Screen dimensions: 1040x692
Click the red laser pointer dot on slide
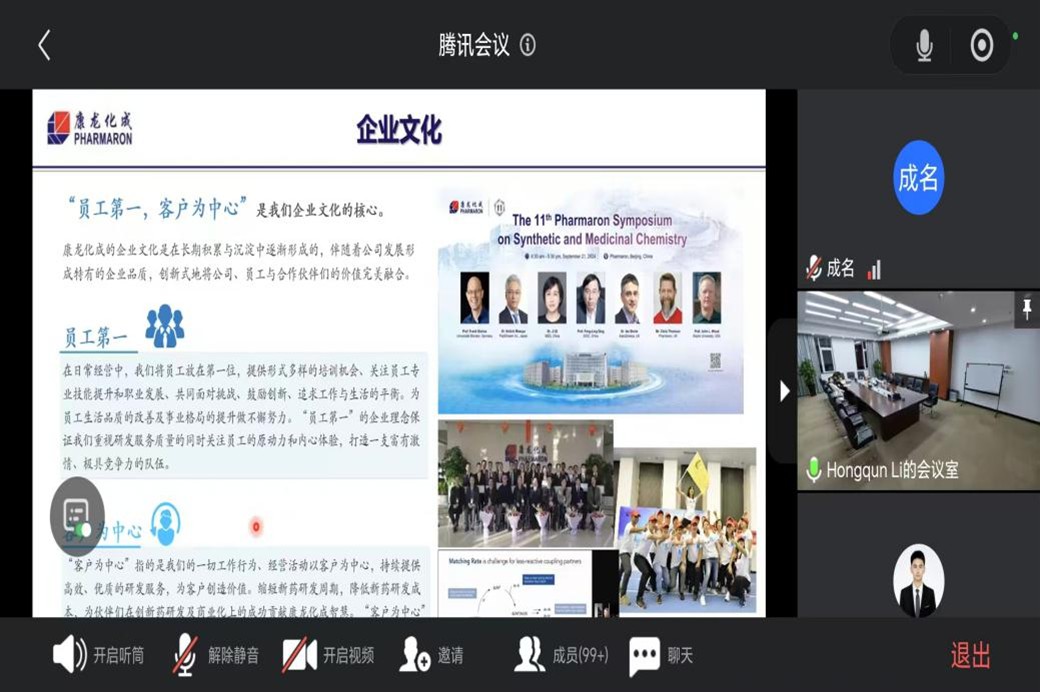pyautogui.click(x=256, y=526)
